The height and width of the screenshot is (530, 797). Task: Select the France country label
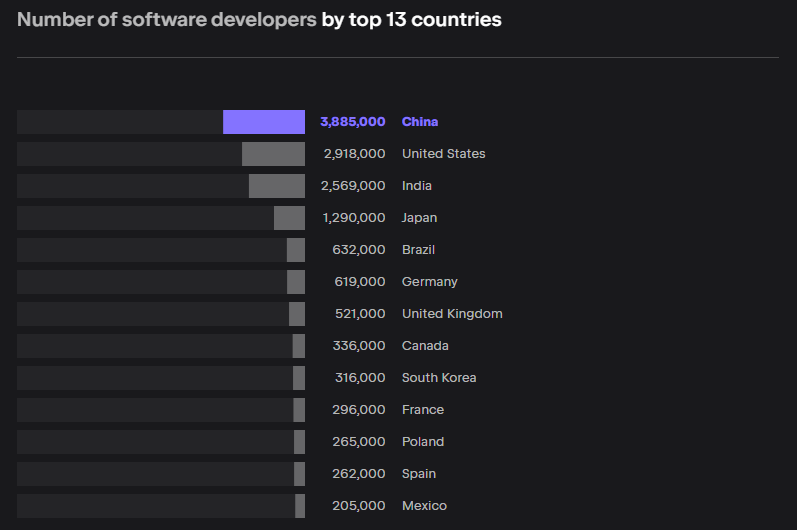pos(423,410)
